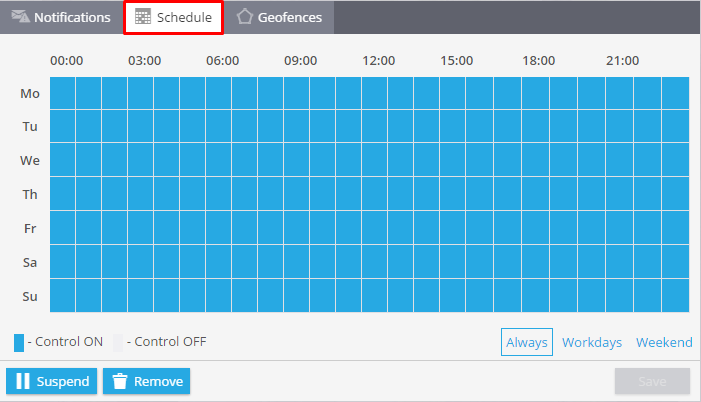Click the blue Control ON legend swatch
The image size is (701, 402).
click(x=19, y=342)
